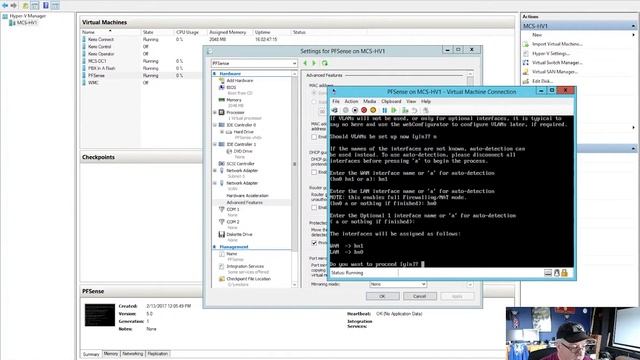Click the orange Save state toolbar icon

tap(373, 110)
